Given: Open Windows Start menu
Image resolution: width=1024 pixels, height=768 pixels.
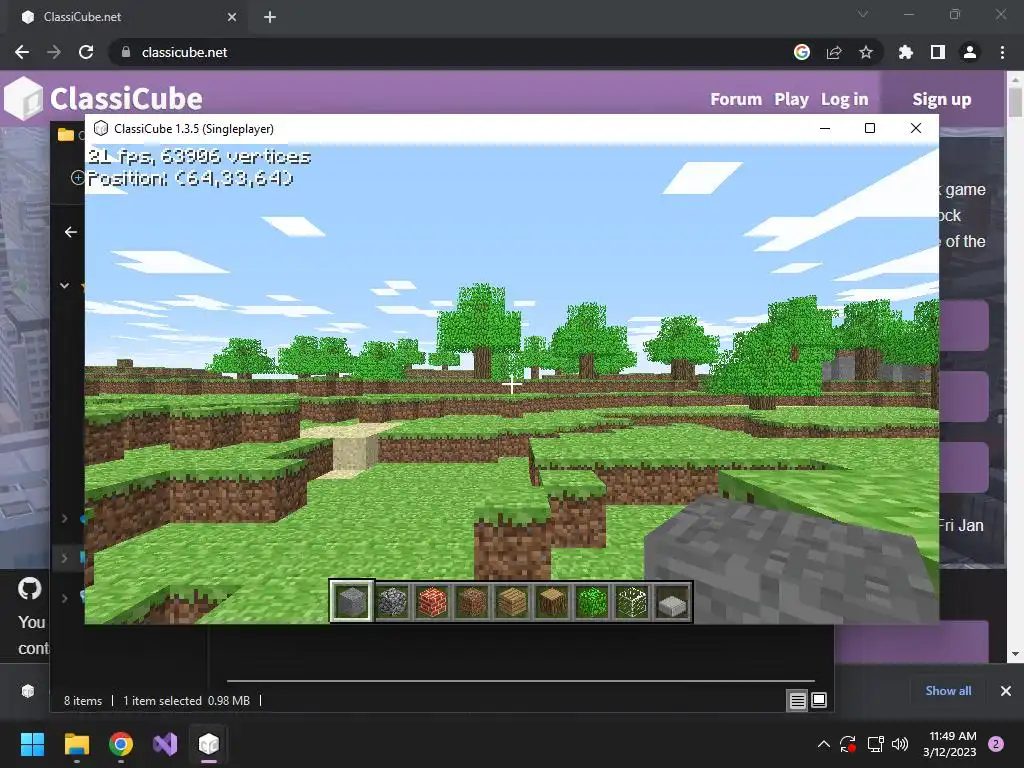Looking at the screenshot, I should 32,744.
